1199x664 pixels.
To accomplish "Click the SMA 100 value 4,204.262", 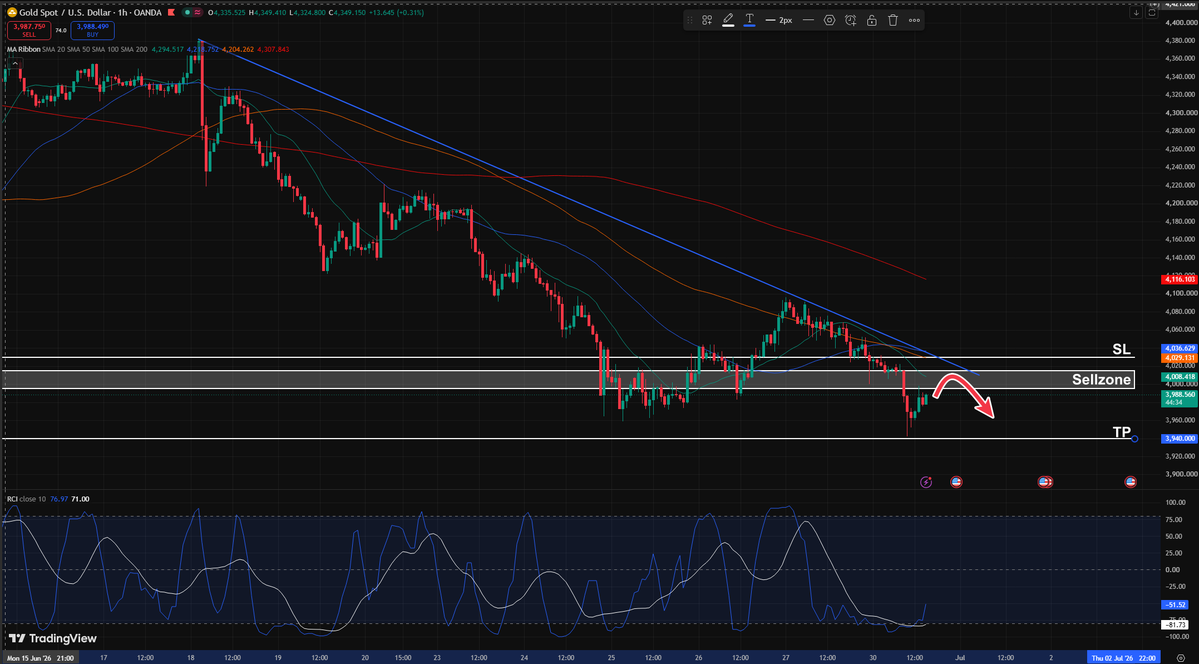I will [x=239, y=49].
